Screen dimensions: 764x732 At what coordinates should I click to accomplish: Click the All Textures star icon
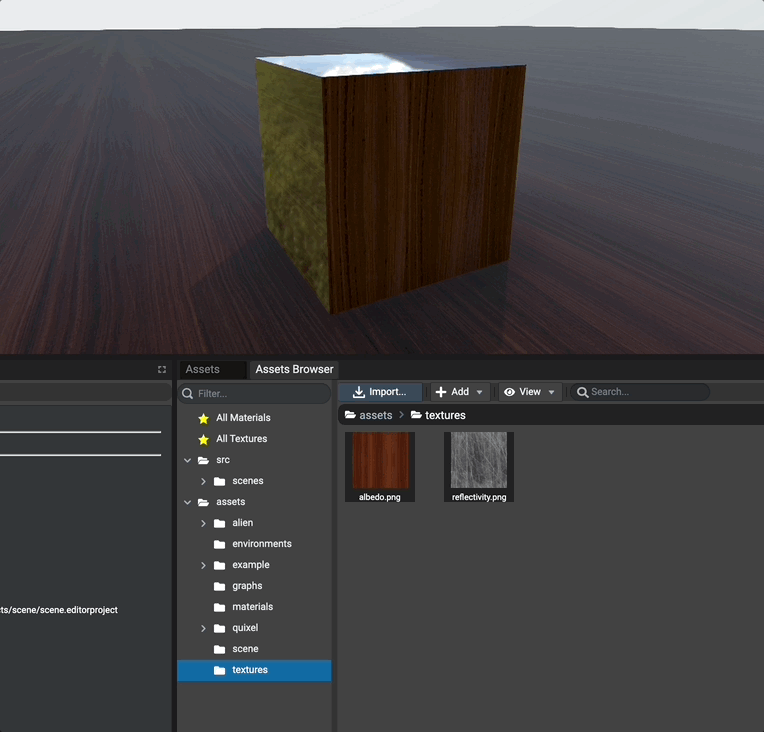coord(204,440)
